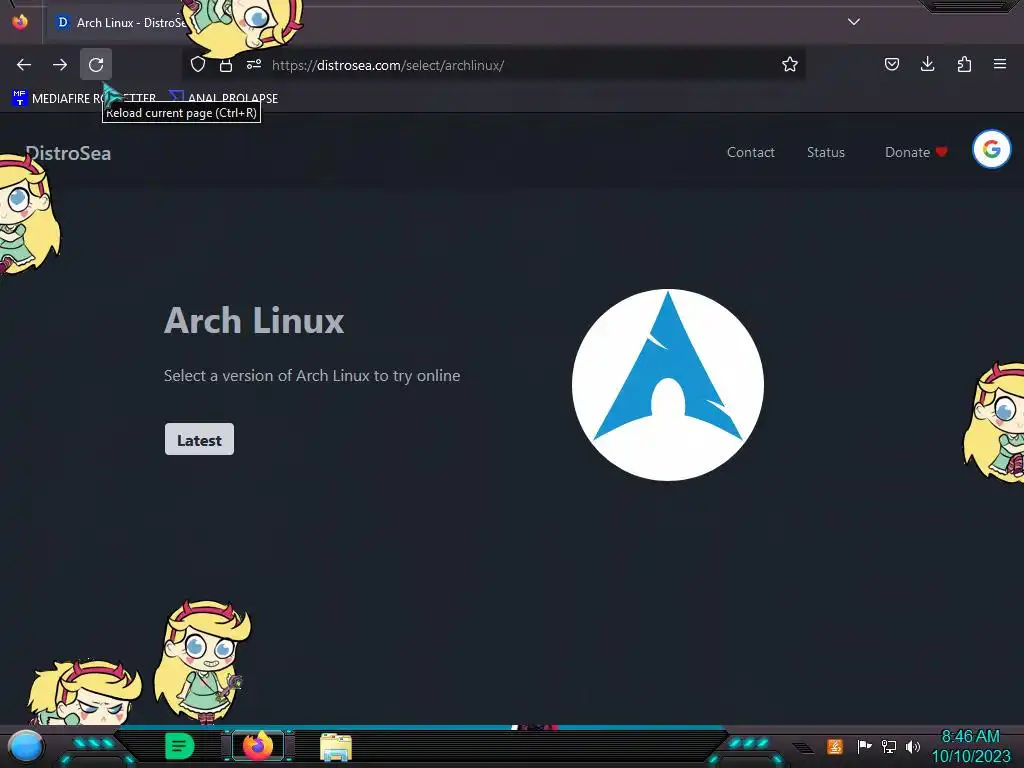Click the Arch Linux logo image
This screenshot has height=768, width=1024.
(667, 385)
